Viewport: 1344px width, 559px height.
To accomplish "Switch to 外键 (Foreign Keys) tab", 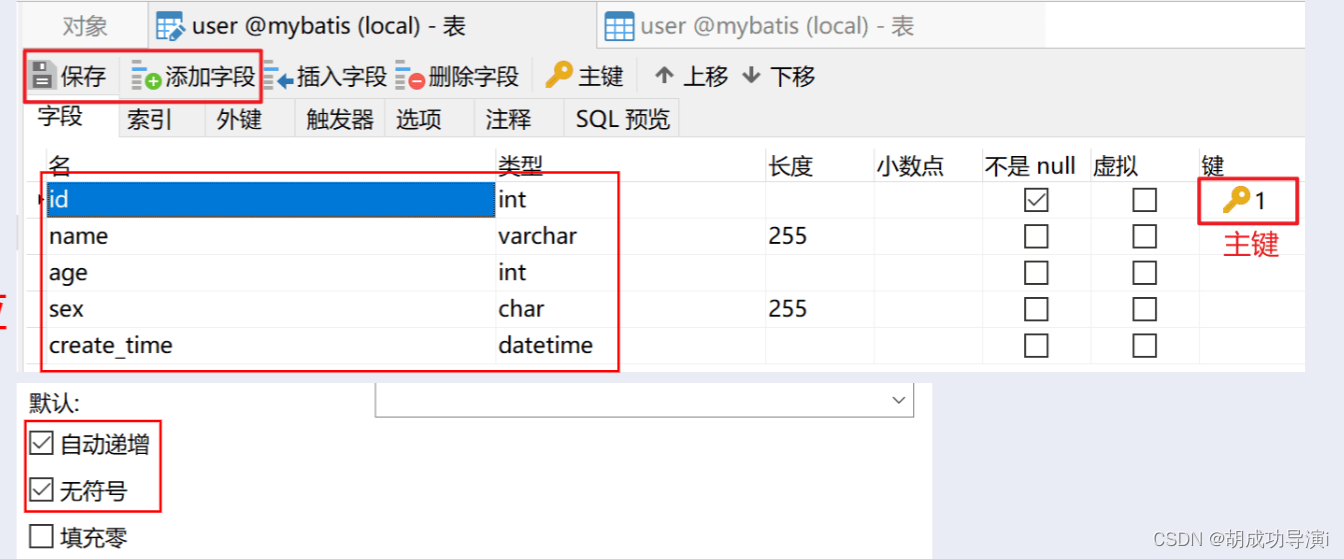I will coord(239,120).
